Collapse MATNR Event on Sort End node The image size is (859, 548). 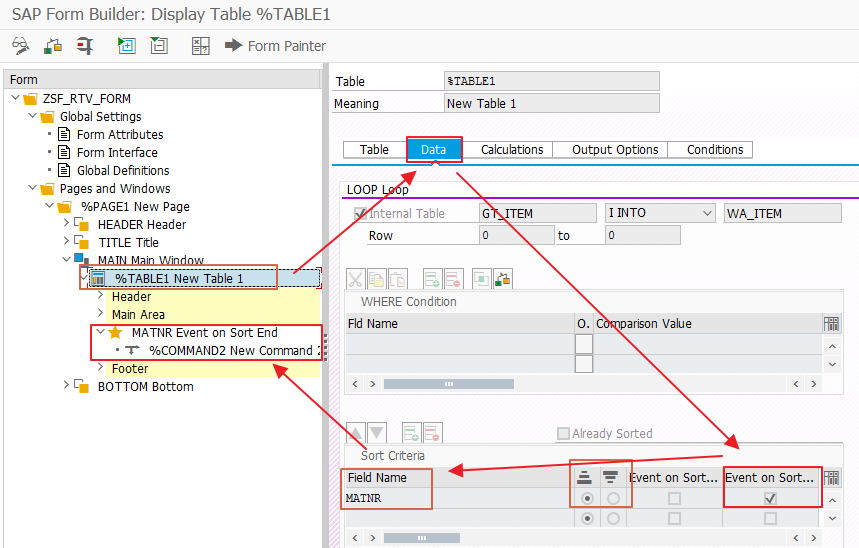point(100,332)
